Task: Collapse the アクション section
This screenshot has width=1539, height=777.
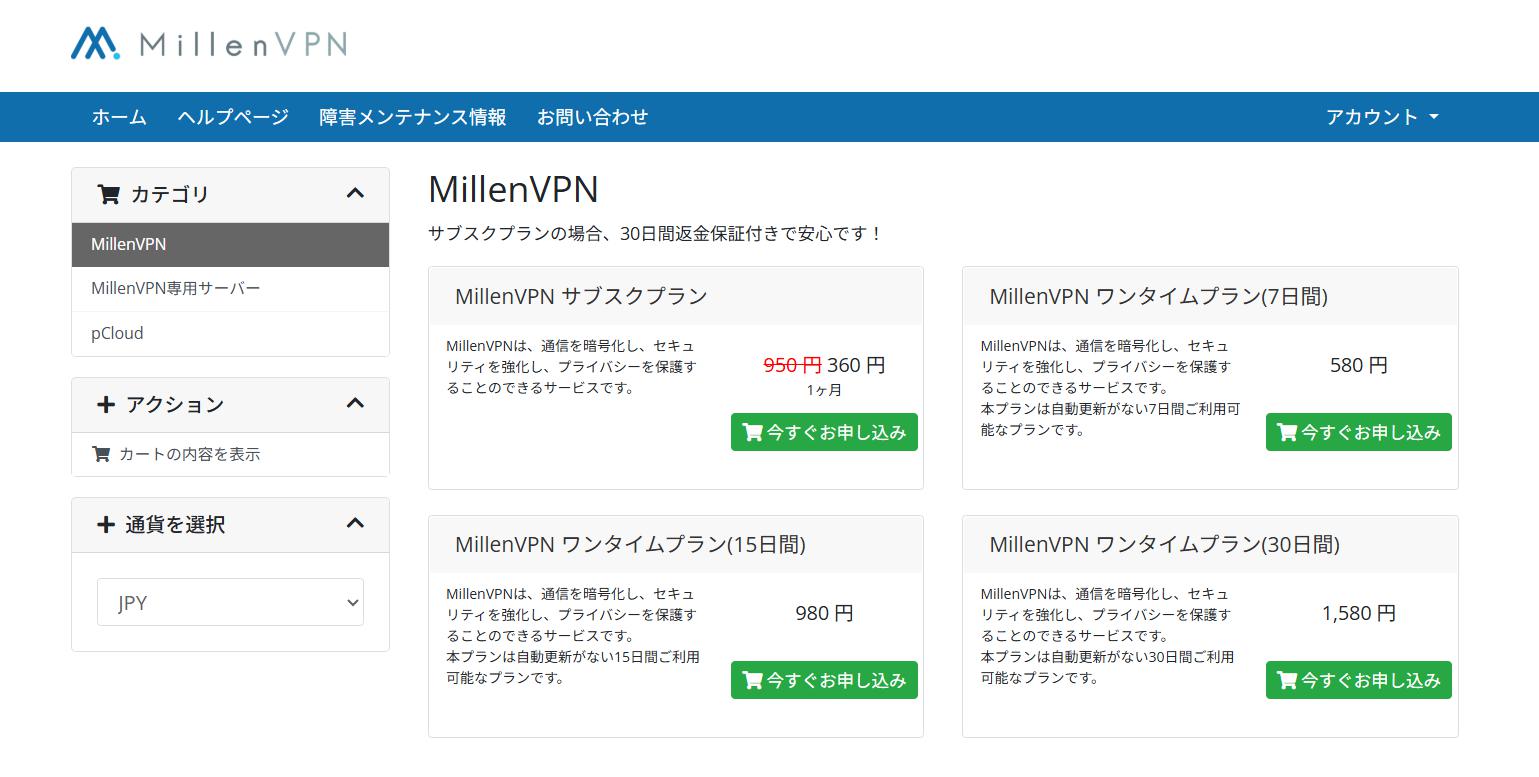Action: point(355,404)
